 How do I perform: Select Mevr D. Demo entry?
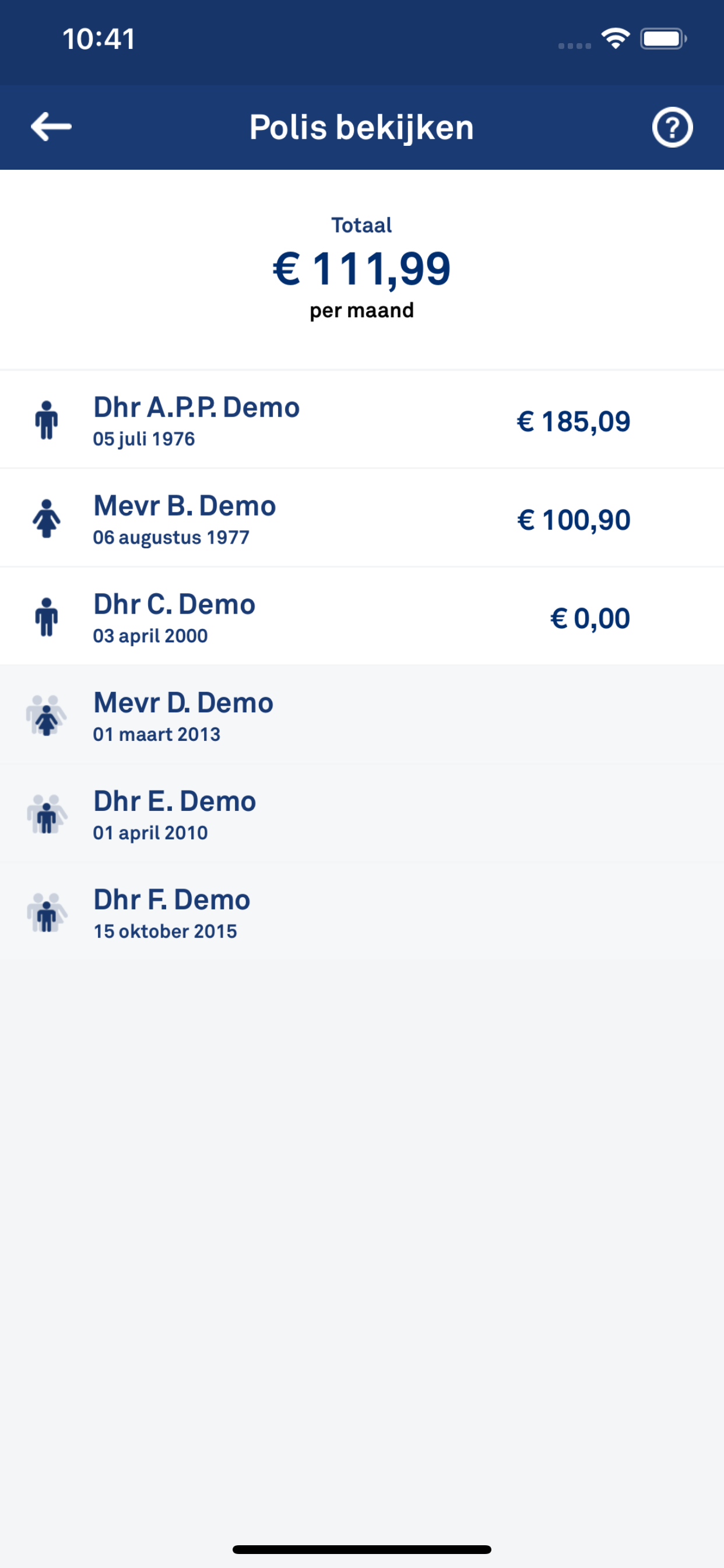click(183, 703)
